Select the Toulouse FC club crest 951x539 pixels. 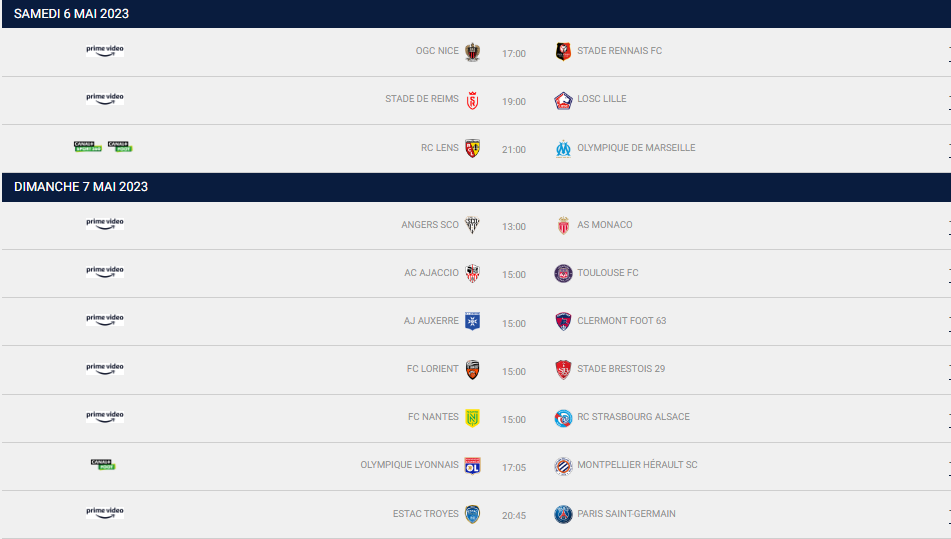point(563,274)
